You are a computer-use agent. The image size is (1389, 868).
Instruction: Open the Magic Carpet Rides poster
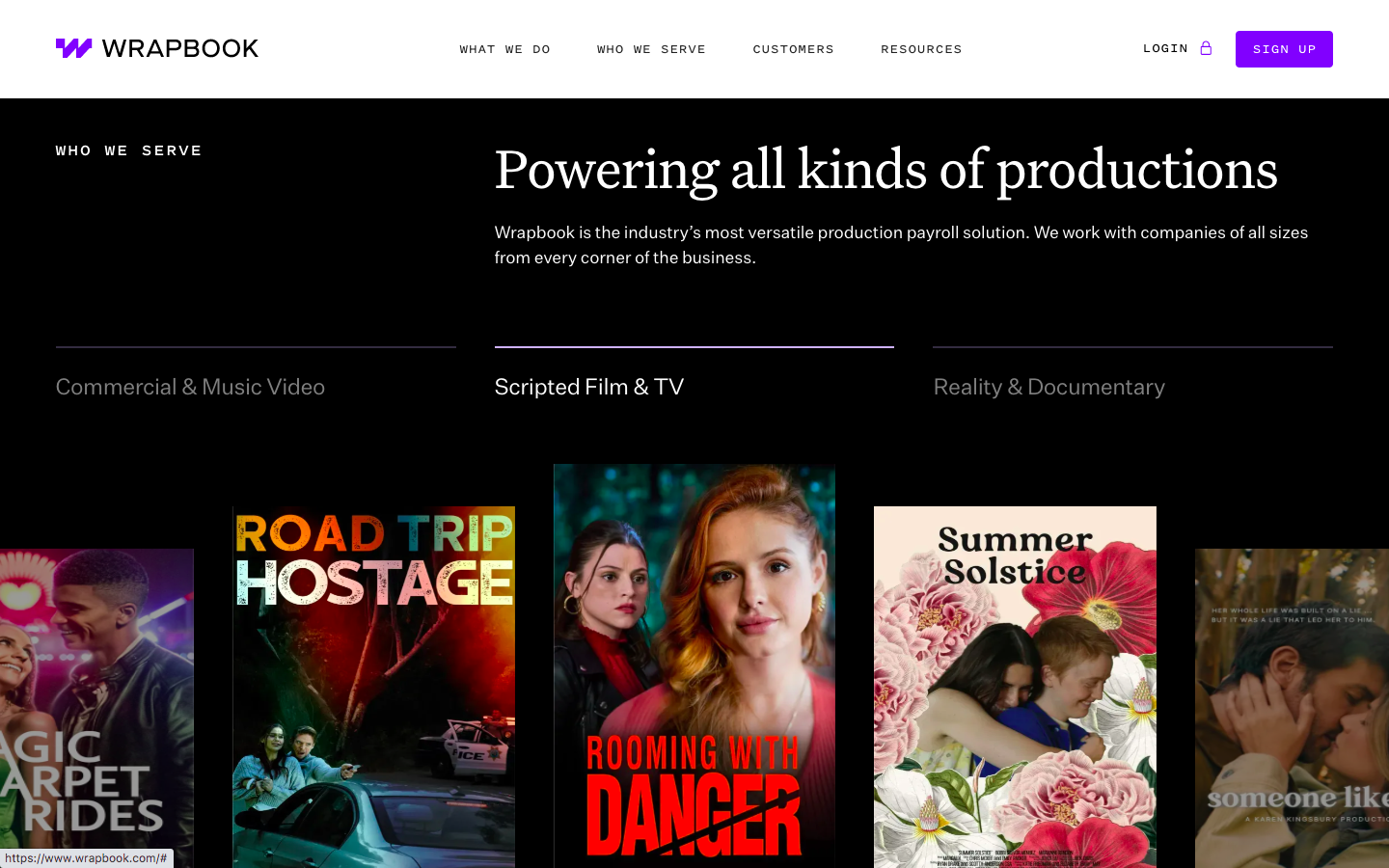click(x=96, y=708)
